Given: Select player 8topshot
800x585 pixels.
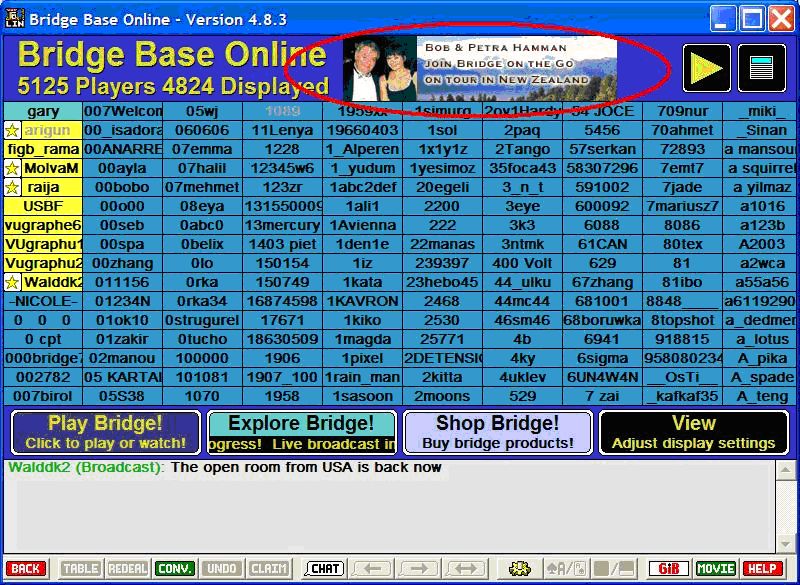Looking at the screenshot, I should pos(683,320).
